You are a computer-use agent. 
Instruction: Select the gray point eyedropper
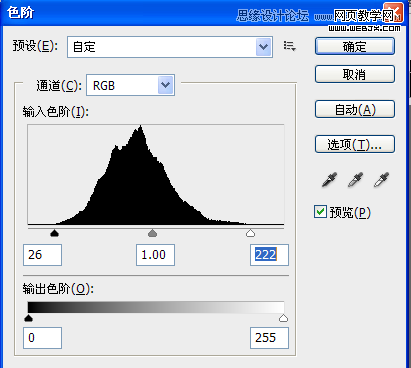[x=355, y=180]
